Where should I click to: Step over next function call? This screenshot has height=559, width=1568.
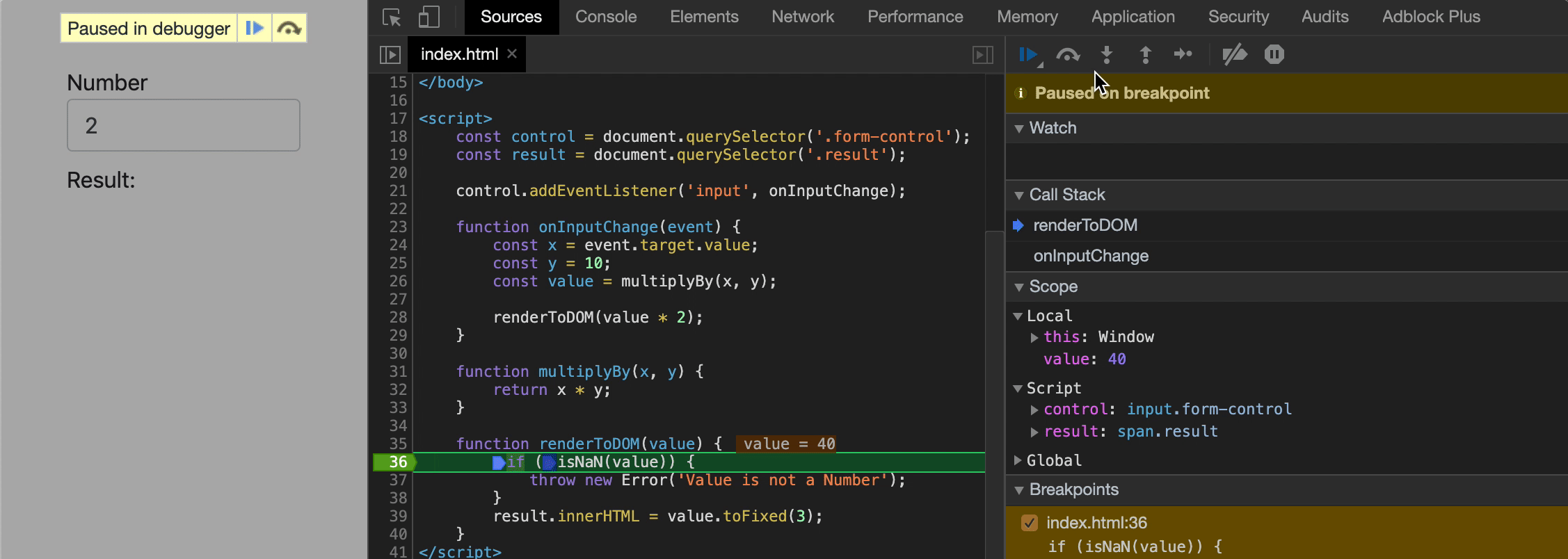point(1068,54)
